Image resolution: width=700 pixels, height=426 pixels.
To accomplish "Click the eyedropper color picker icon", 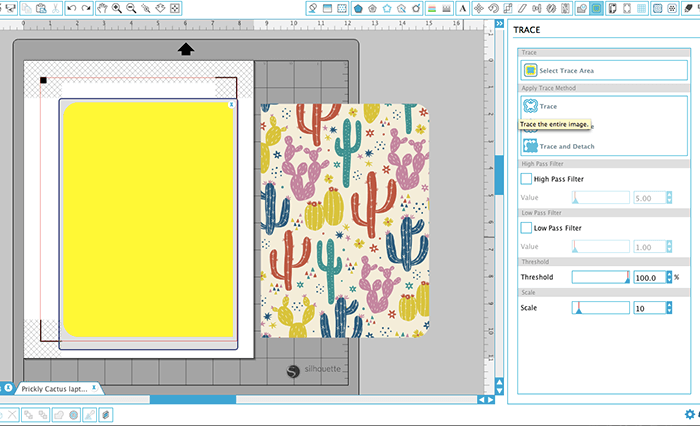I will click(x=90, y=415).
